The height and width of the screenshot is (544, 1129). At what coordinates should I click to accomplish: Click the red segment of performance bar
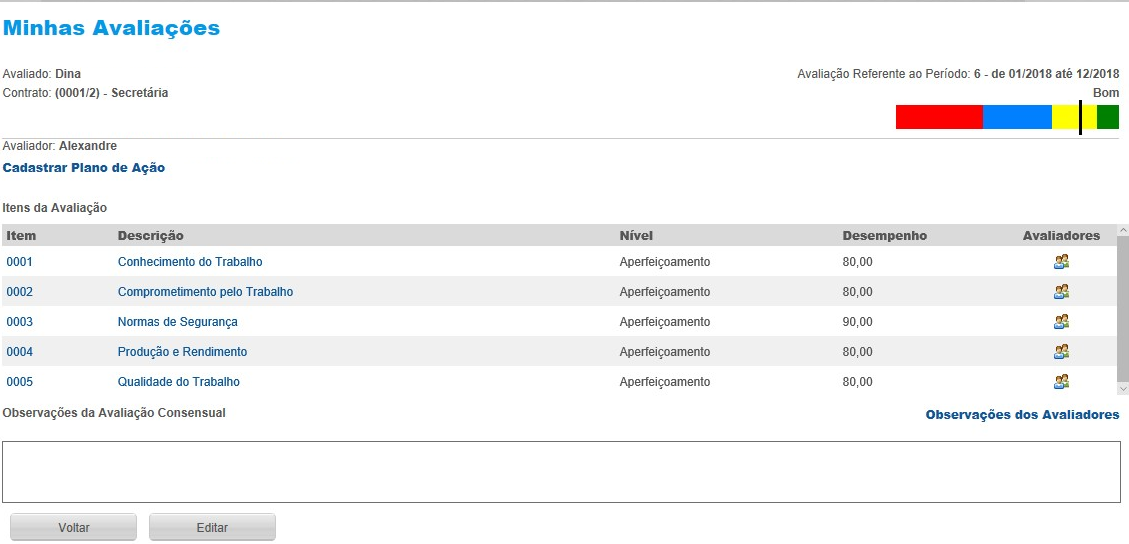click(x=939, y=117)
